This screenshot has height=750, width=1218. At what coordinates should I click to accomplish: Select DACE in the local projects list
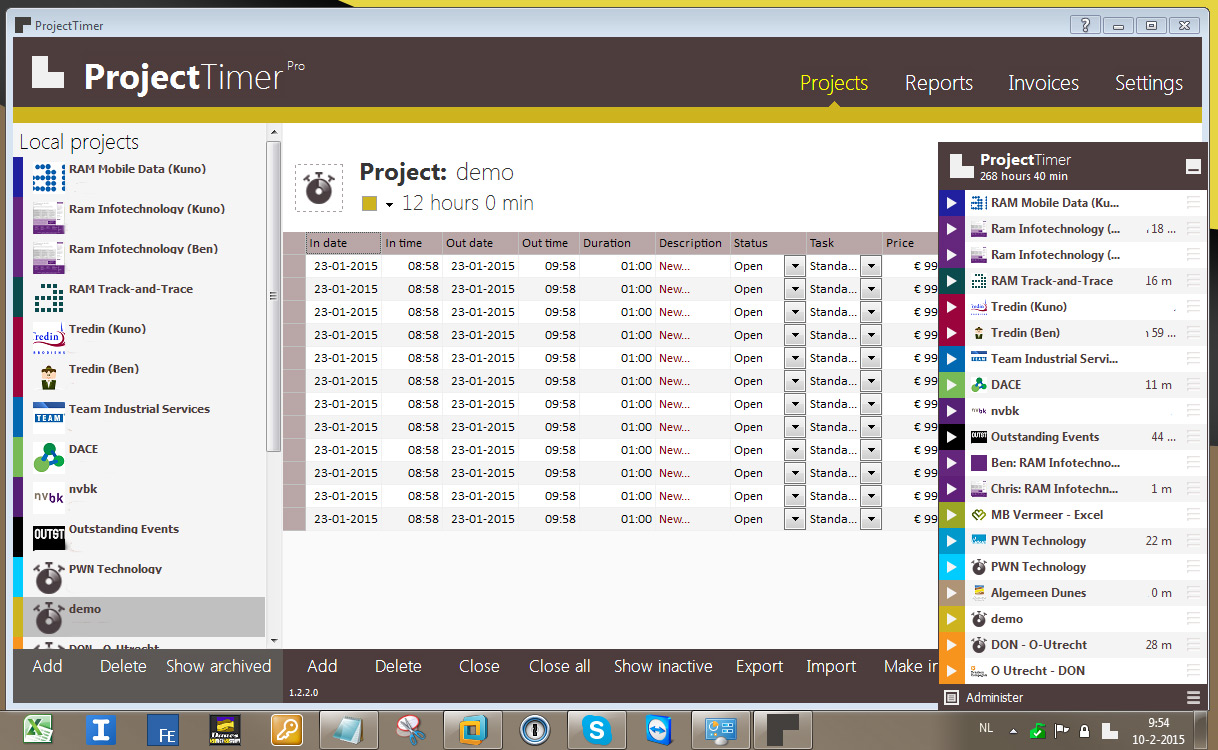click(139, 457)
